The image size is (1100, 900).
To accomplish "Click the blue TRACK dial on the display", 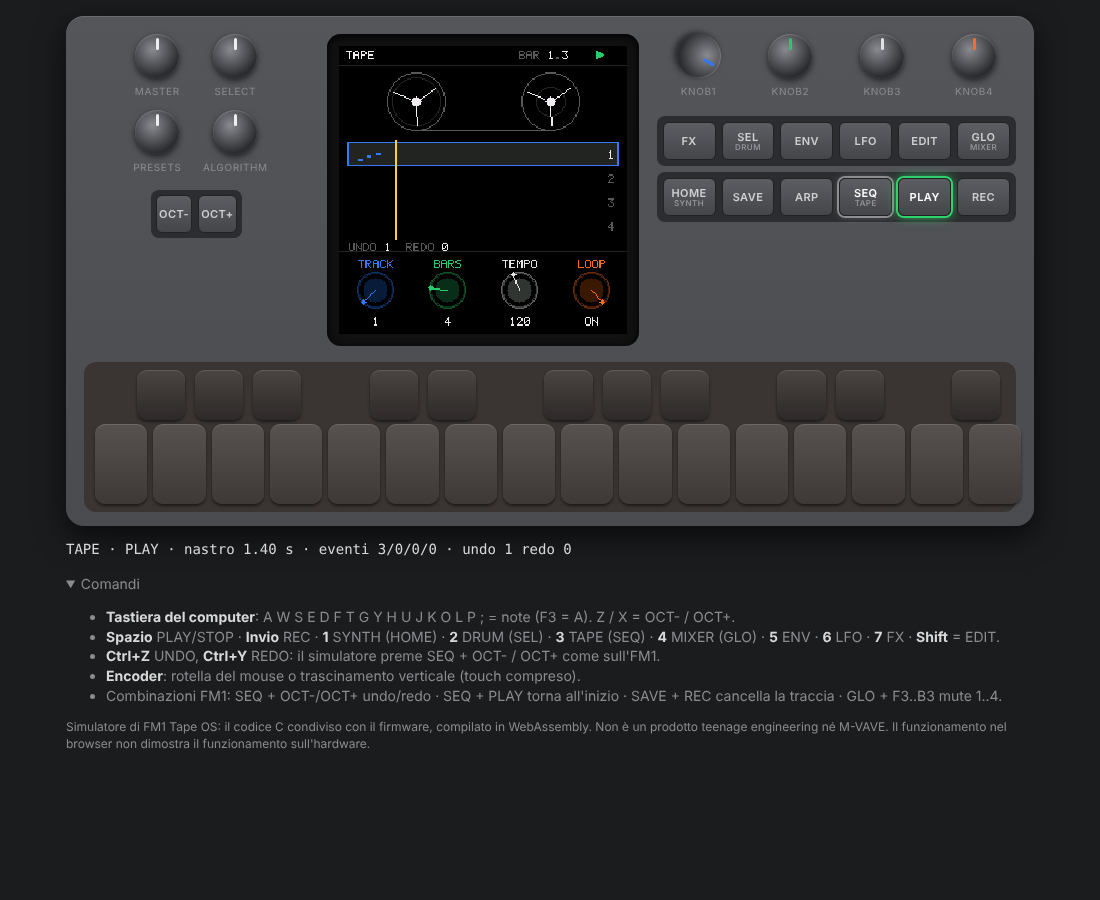I will pos(375,290).
